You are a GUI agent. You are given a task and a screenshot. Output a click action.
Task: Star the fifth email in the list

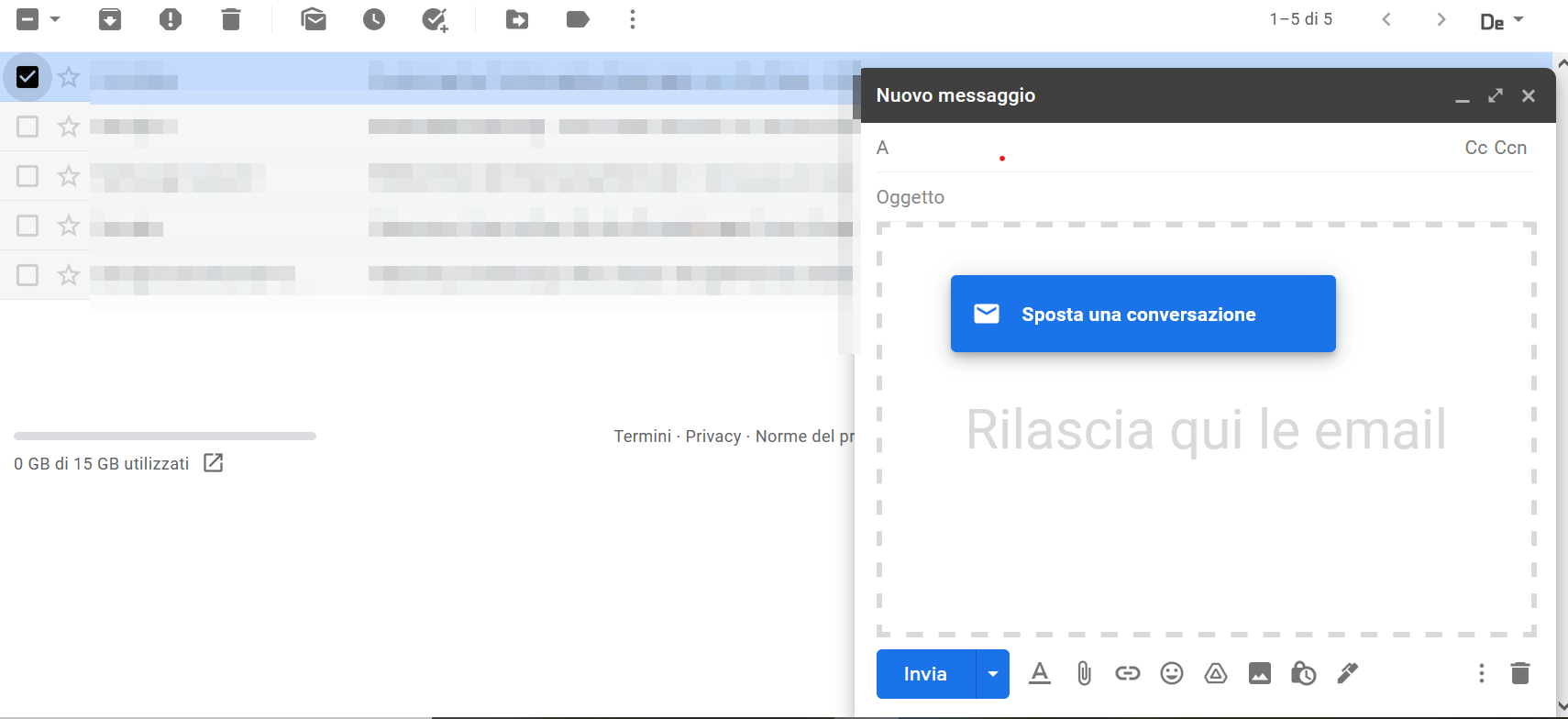(x=69, y=275)
